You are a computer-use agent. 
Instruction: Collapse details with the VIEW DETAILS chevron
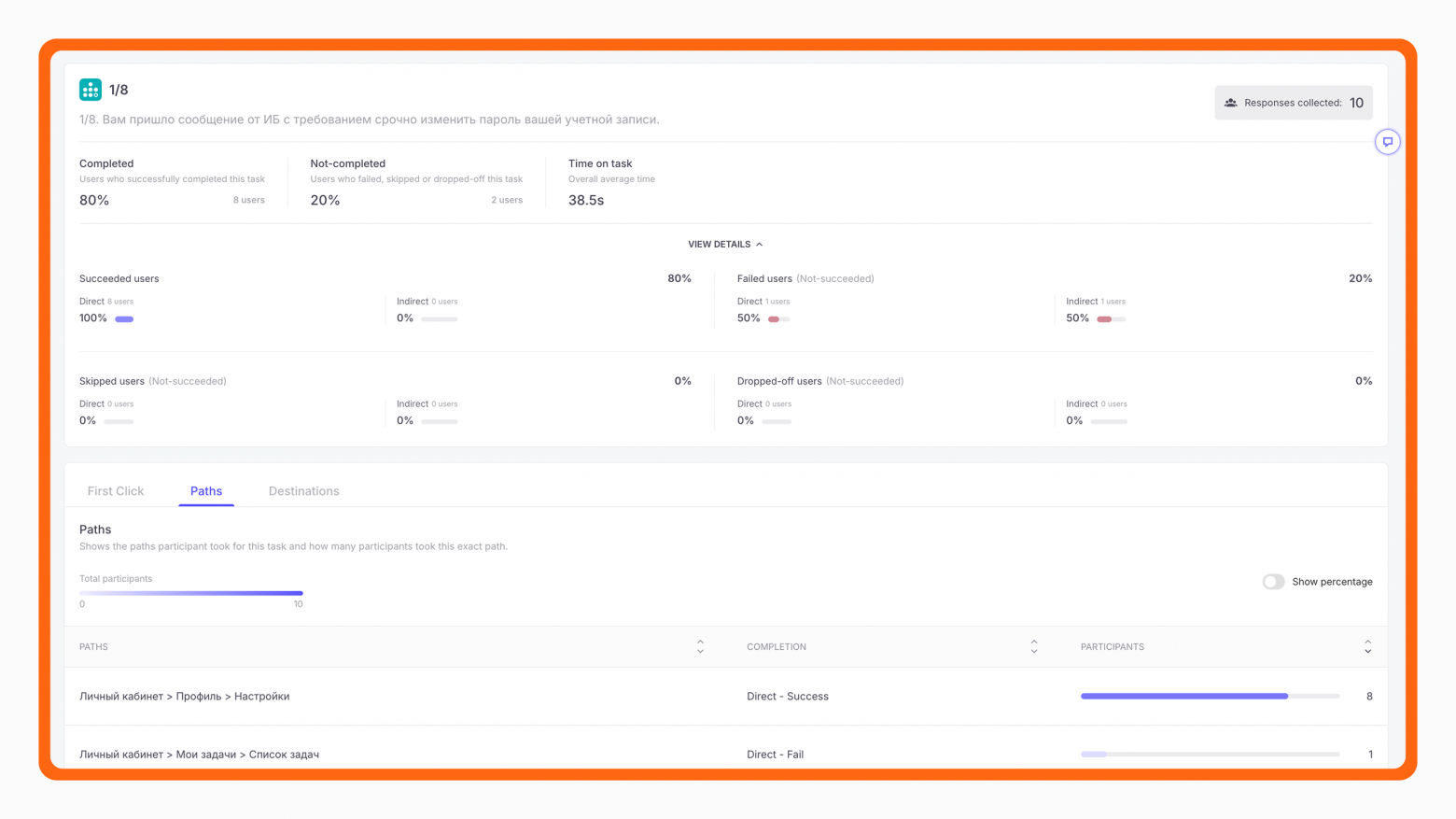tap(760, 245)
